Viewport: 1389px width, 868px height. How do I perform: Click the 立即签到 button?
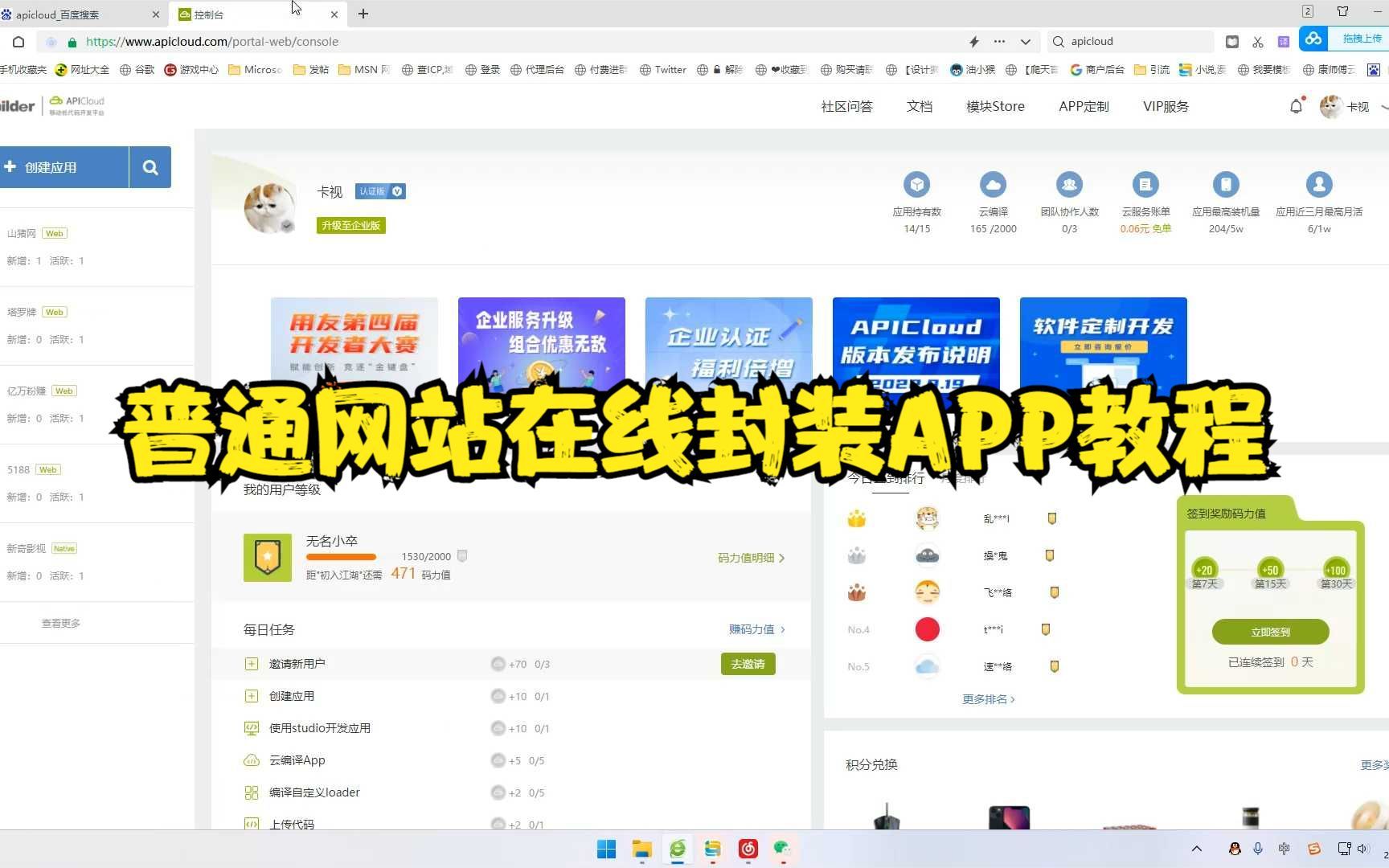point(1270,632)
